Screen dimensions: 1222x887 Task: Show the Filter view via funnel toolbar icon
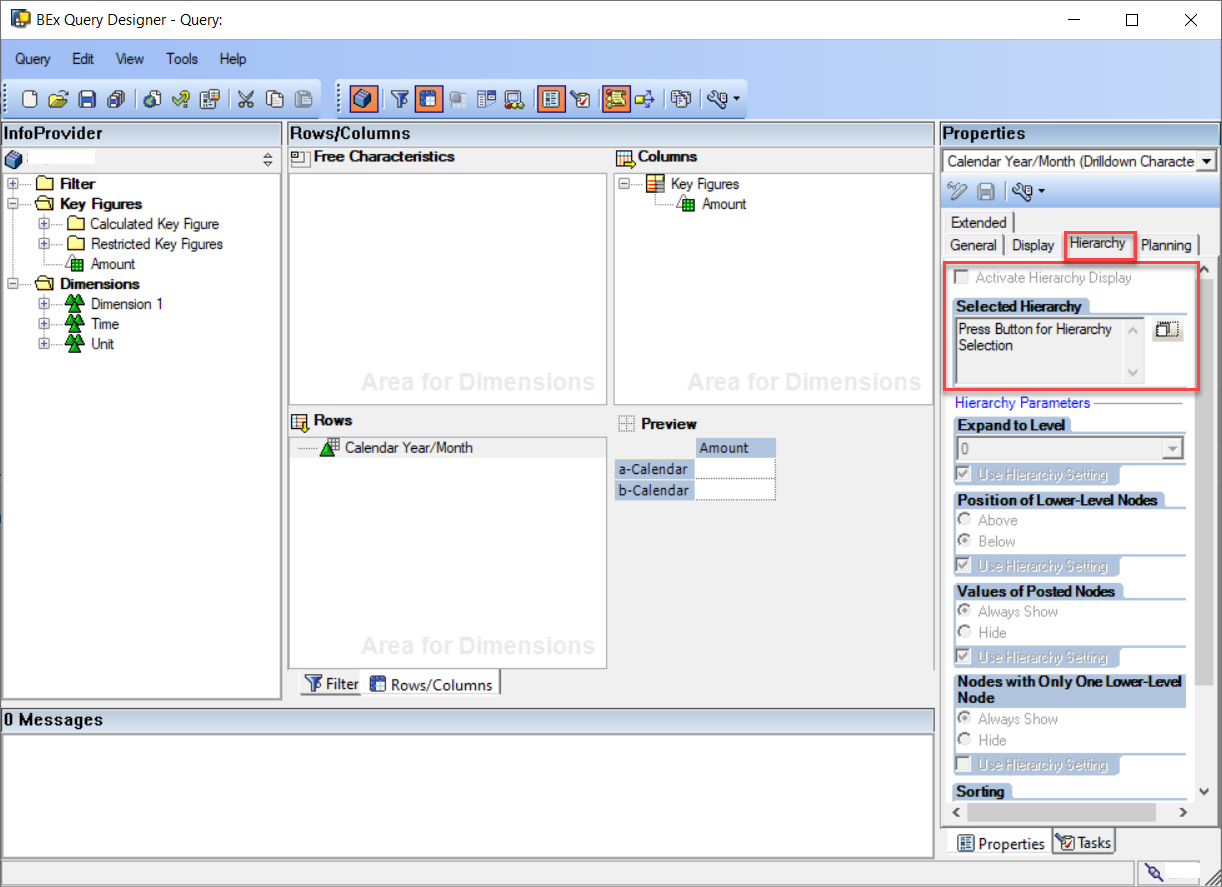pos(400,99)
